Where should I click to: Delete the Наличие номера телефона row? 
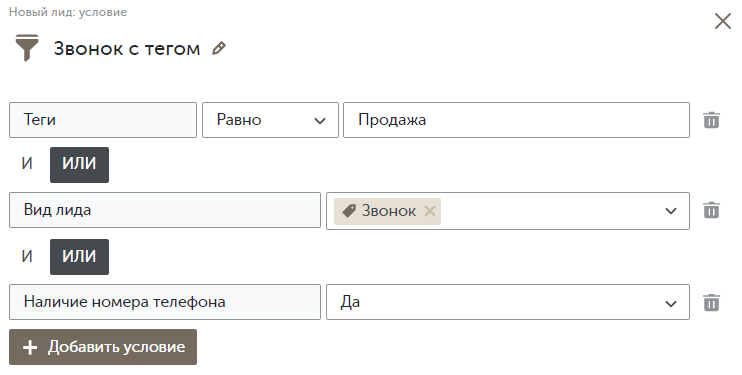(x=711, y=302)
